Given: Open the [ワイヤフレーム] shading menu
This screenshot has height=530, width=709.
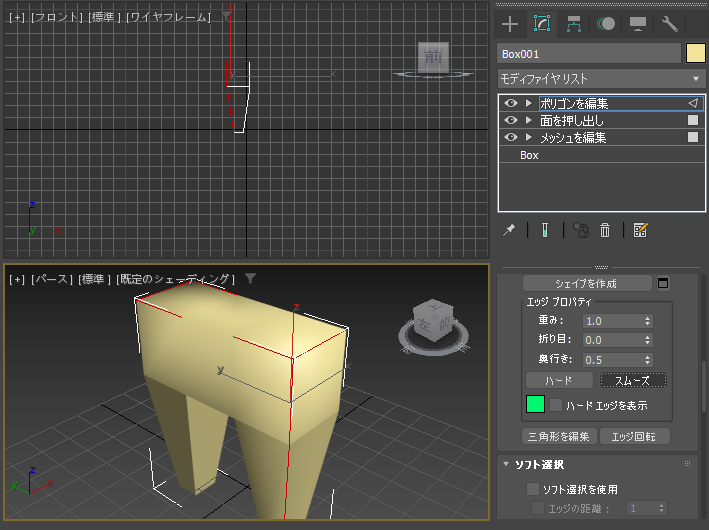Looking at the screenshot, I should pos(168,18).
